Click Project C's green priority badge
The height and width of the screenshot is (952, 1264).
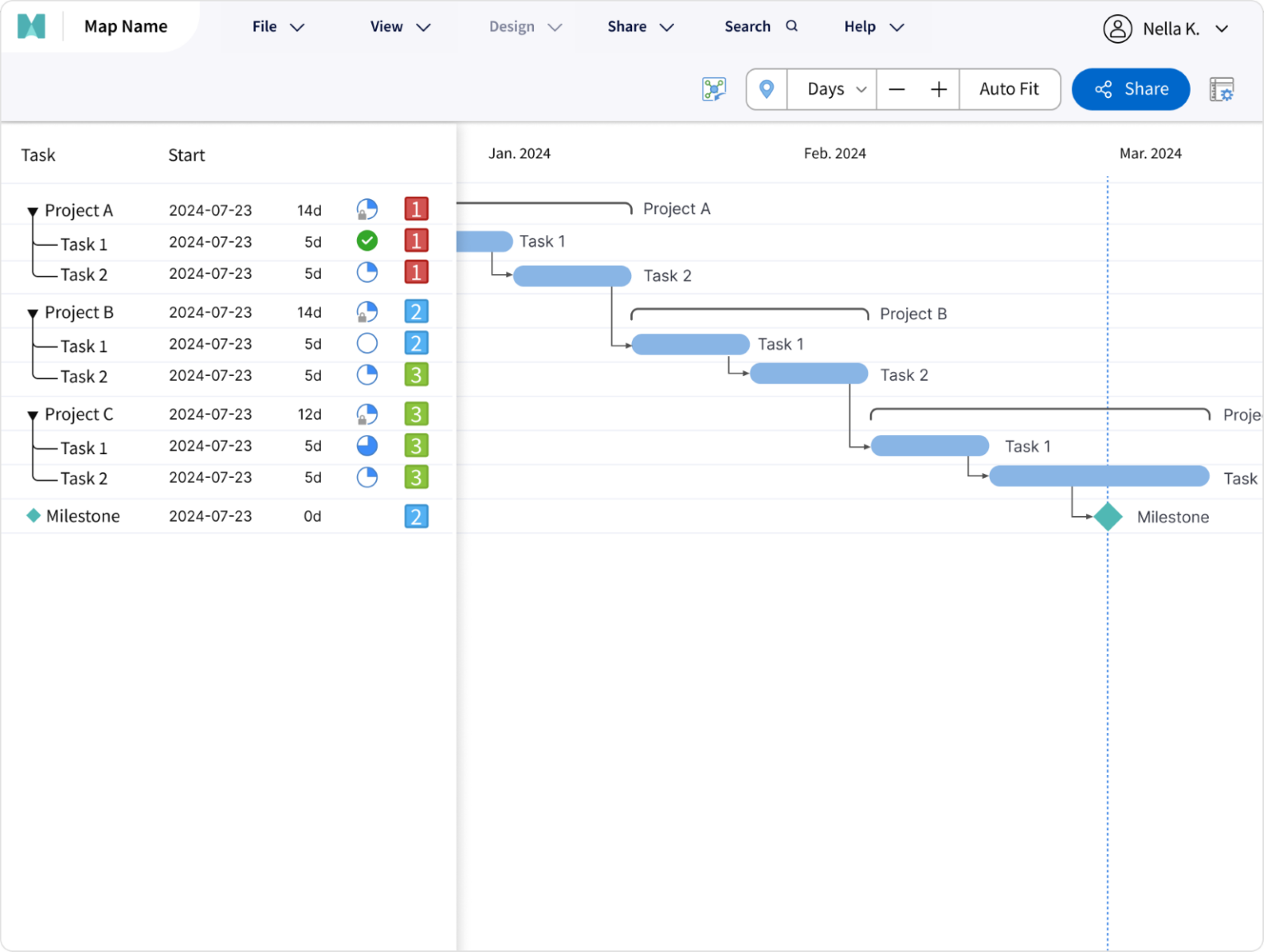[416, 414]
